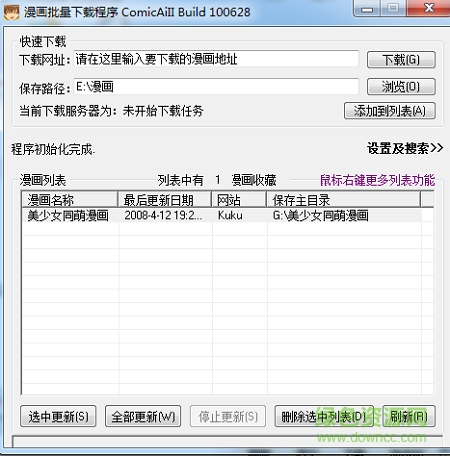Image resolution: width=450 pixels, height=456 pixels.
Task: Click 选中更新(S) update selected button
Action: tap(58, 416)
